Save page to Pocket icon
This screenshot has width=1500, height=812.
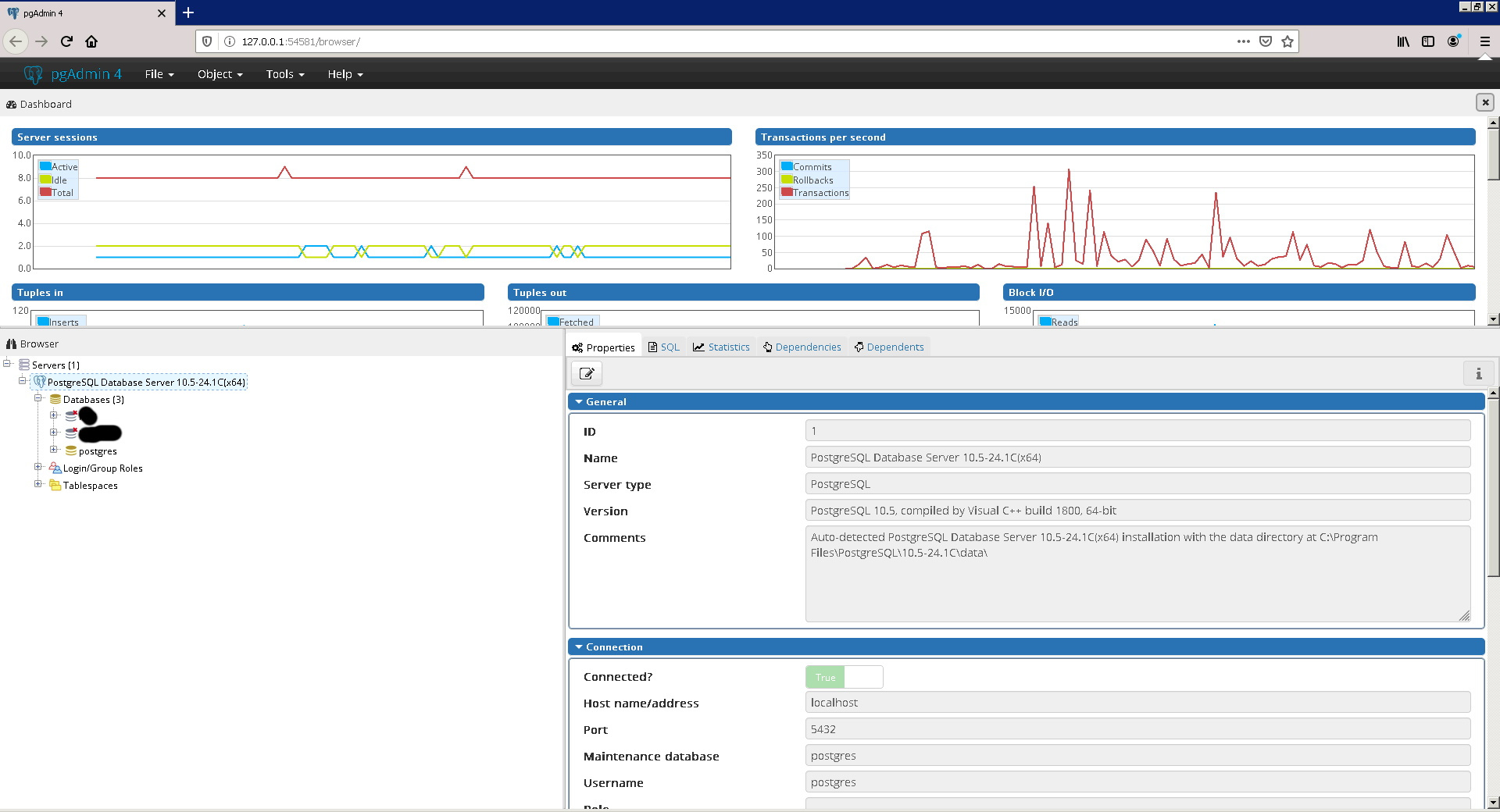point(1266,41)
